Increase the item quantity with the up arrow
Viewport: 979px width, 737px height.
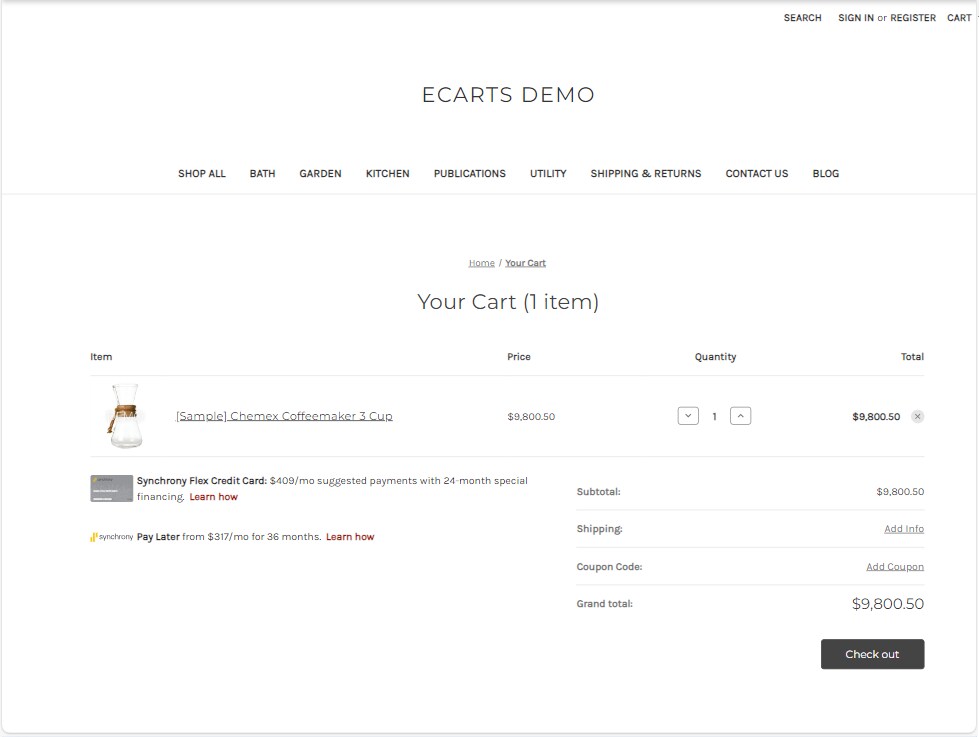pyautogui.click(x=740, y=415)
